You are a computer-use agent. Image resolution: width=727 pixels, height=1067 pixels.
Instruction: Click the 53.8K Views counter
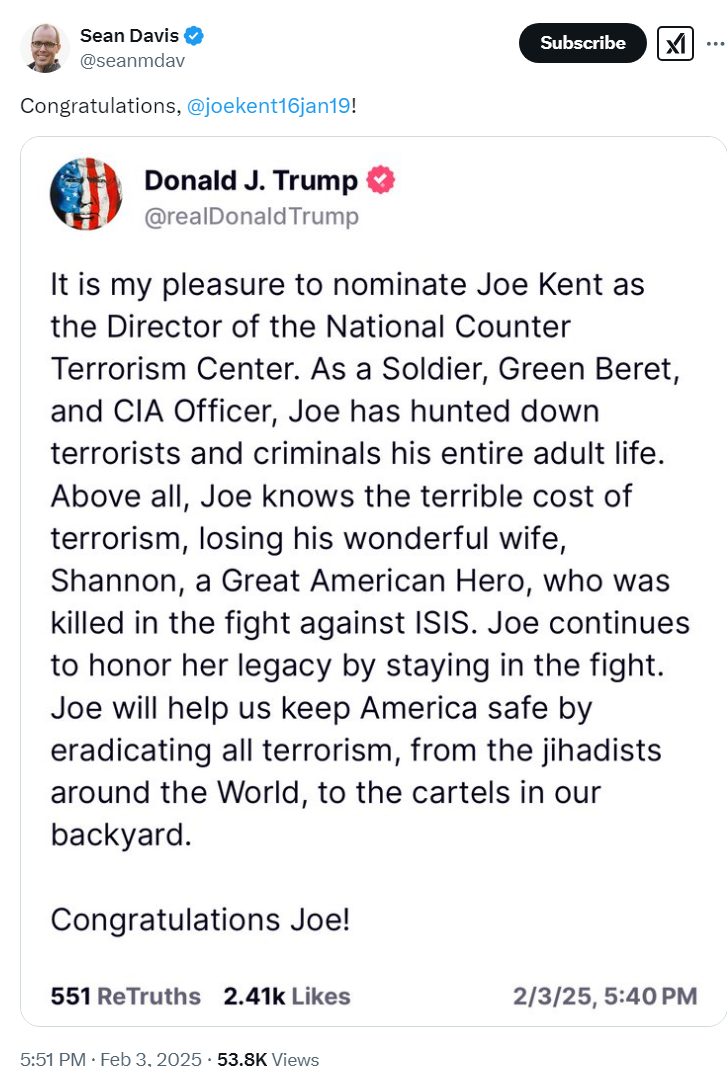(268, 1059)
